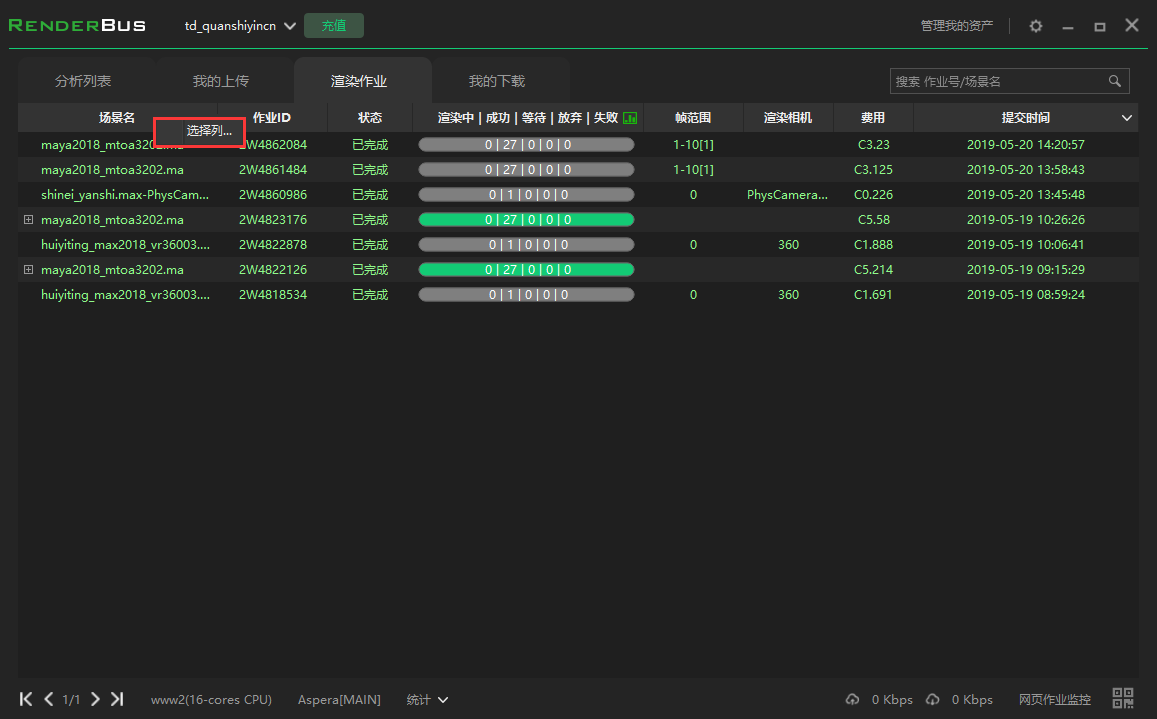Sort by 提交时间 column header

tap(1026, 118)
